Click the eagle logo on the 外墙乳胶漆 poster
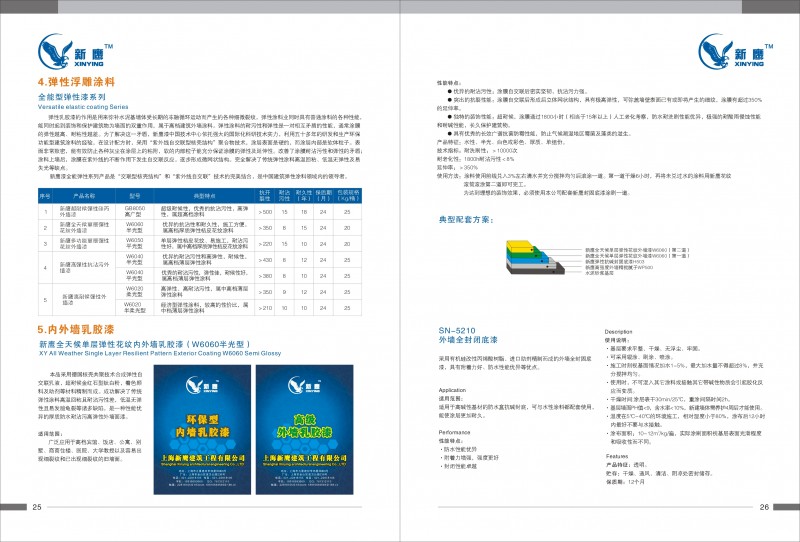Viewport: 800px width, 542px height. (x=304, y=385)
